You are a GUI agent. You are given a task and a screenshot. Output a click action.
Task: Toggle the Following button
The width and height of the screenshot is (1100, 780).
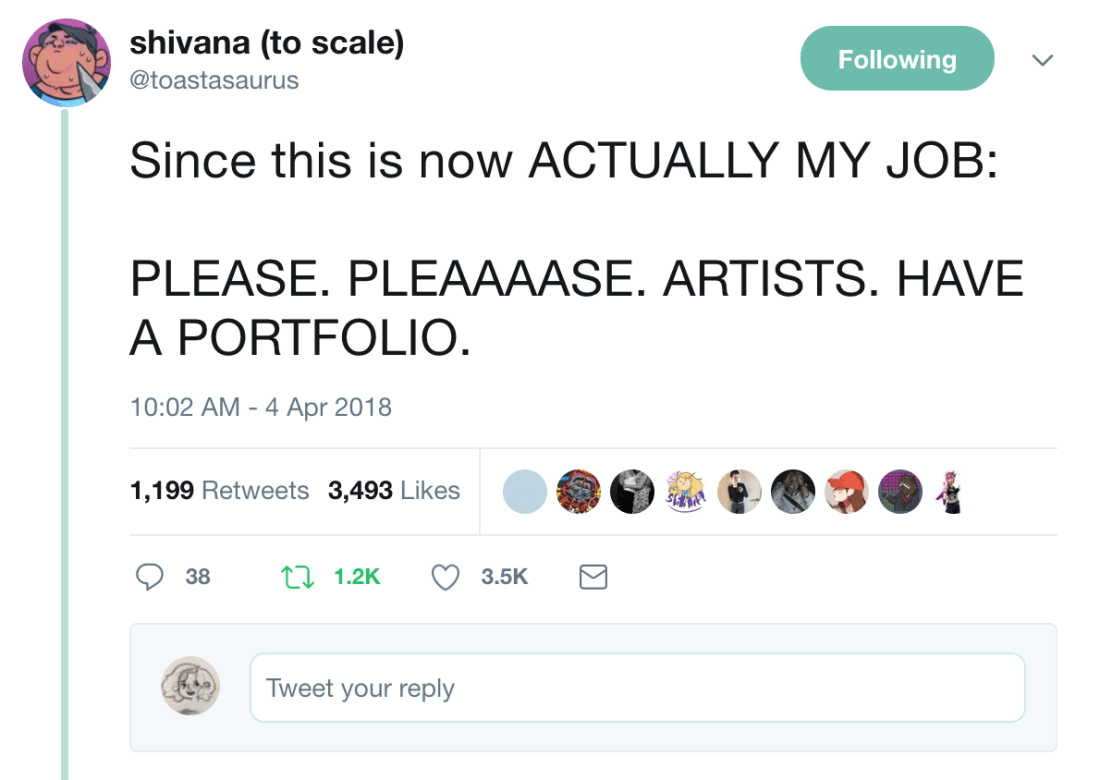897,59
